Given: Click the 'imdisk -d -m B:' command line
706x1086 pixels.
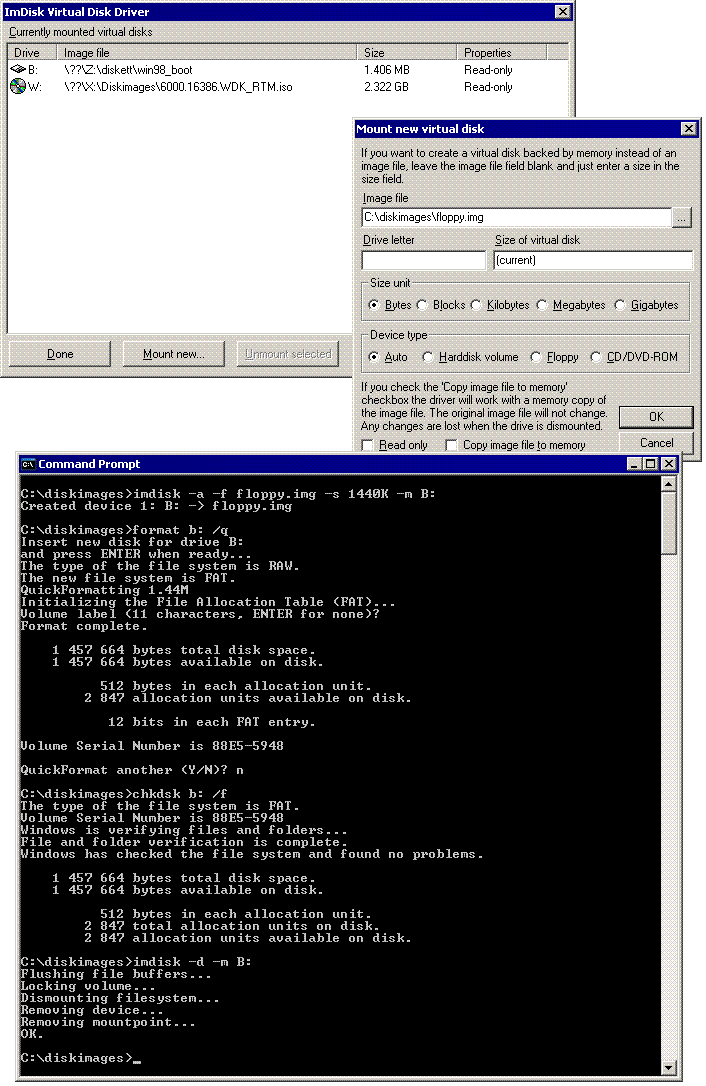Looking at the screenshot, I should [x=136, y=962].
